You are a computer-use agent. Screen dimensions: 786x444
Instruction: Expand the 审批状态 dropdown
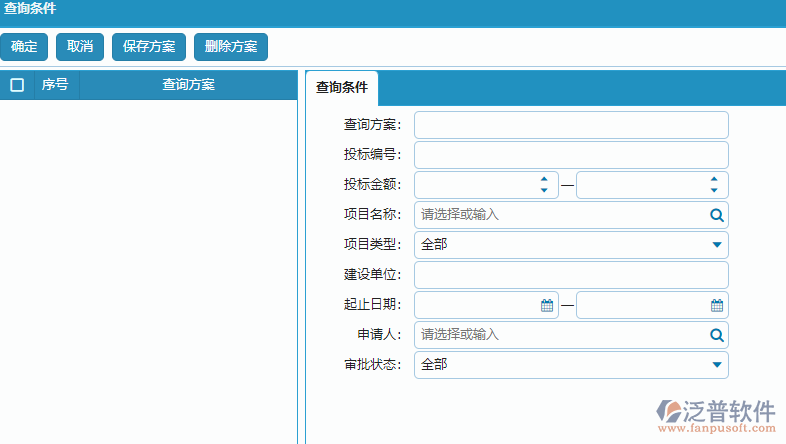(x=716, y=365)
